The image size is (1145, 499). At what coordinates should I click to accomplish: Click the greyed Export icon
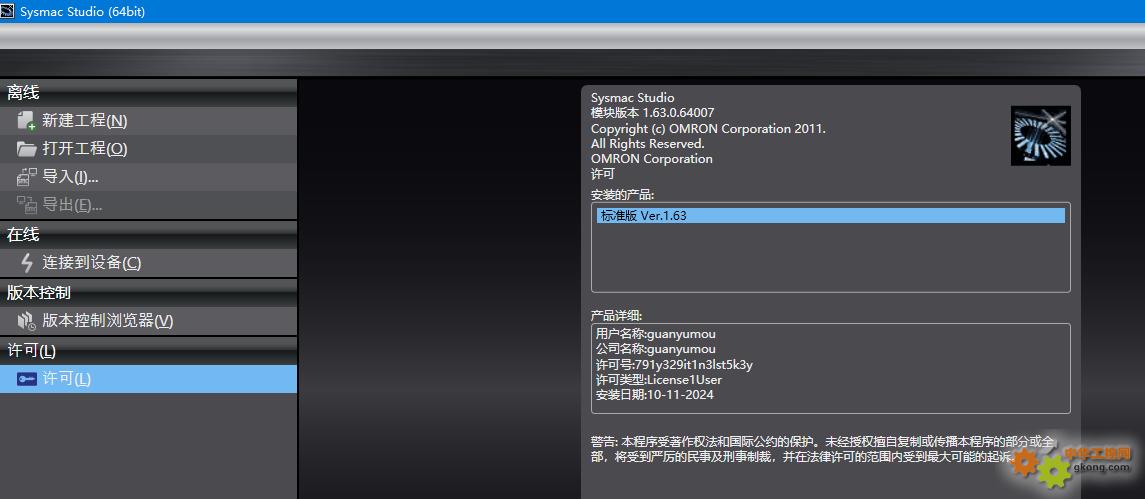pos(26,205)
